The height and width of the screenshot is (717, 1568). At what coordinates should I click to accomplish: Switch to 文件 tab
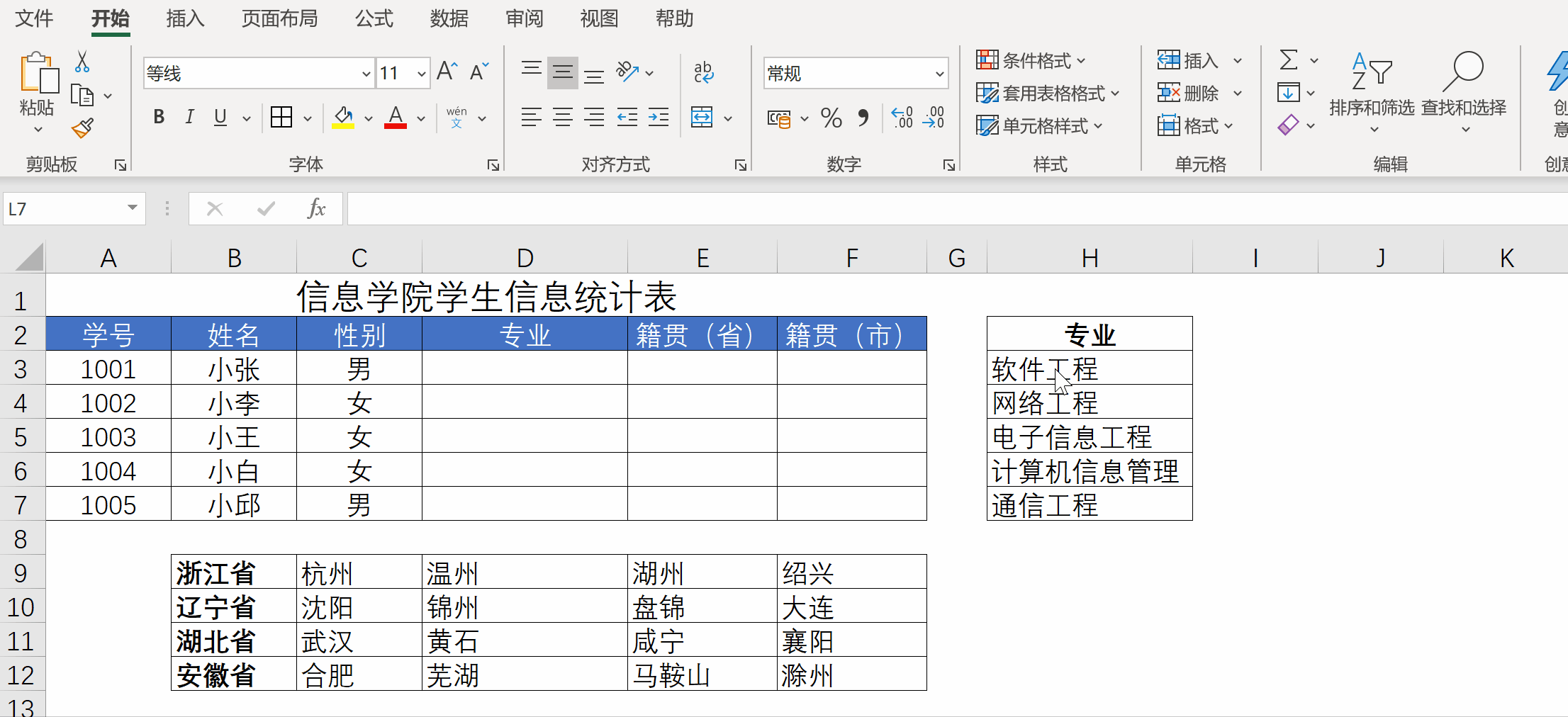[34, 18]
